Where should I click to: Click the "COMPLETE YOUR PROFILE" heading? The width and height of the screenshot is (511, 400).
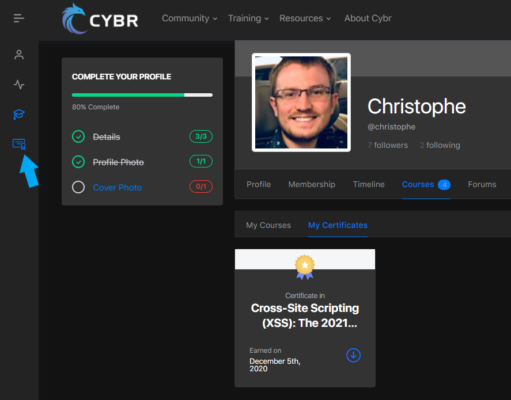click(122, 77)
